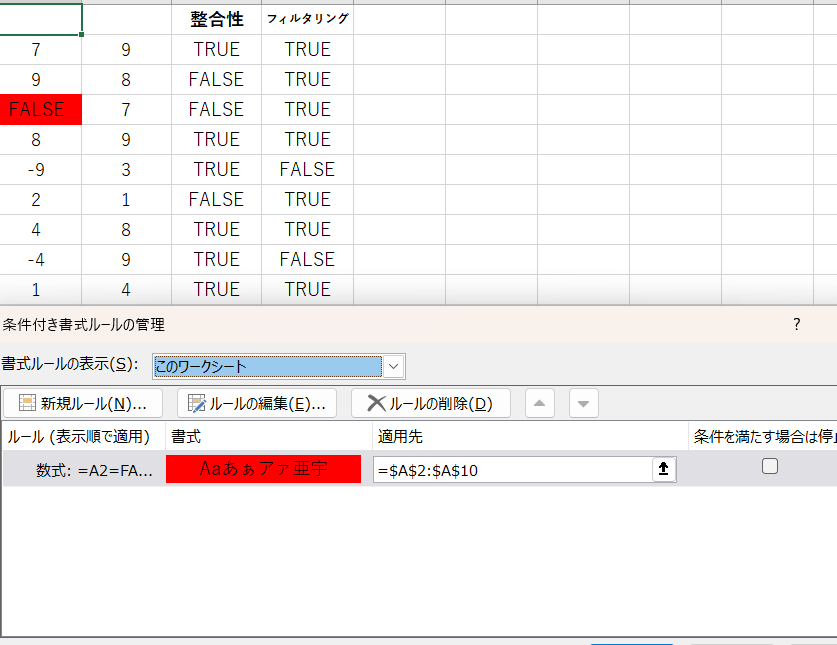
Task: Click the =$A$2:$A$10 applies-to field
Action: [512, 470]
